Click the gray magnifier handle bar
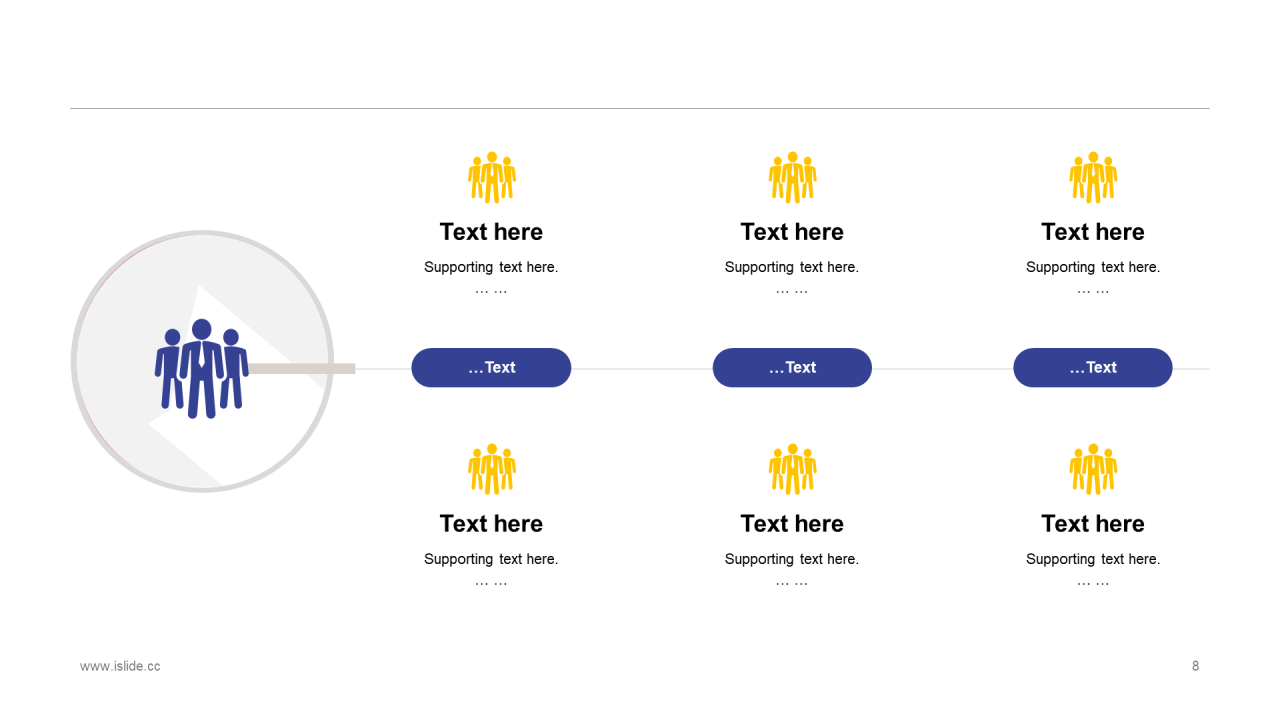This screenshot has height=720, width=1280. point(302,369)
